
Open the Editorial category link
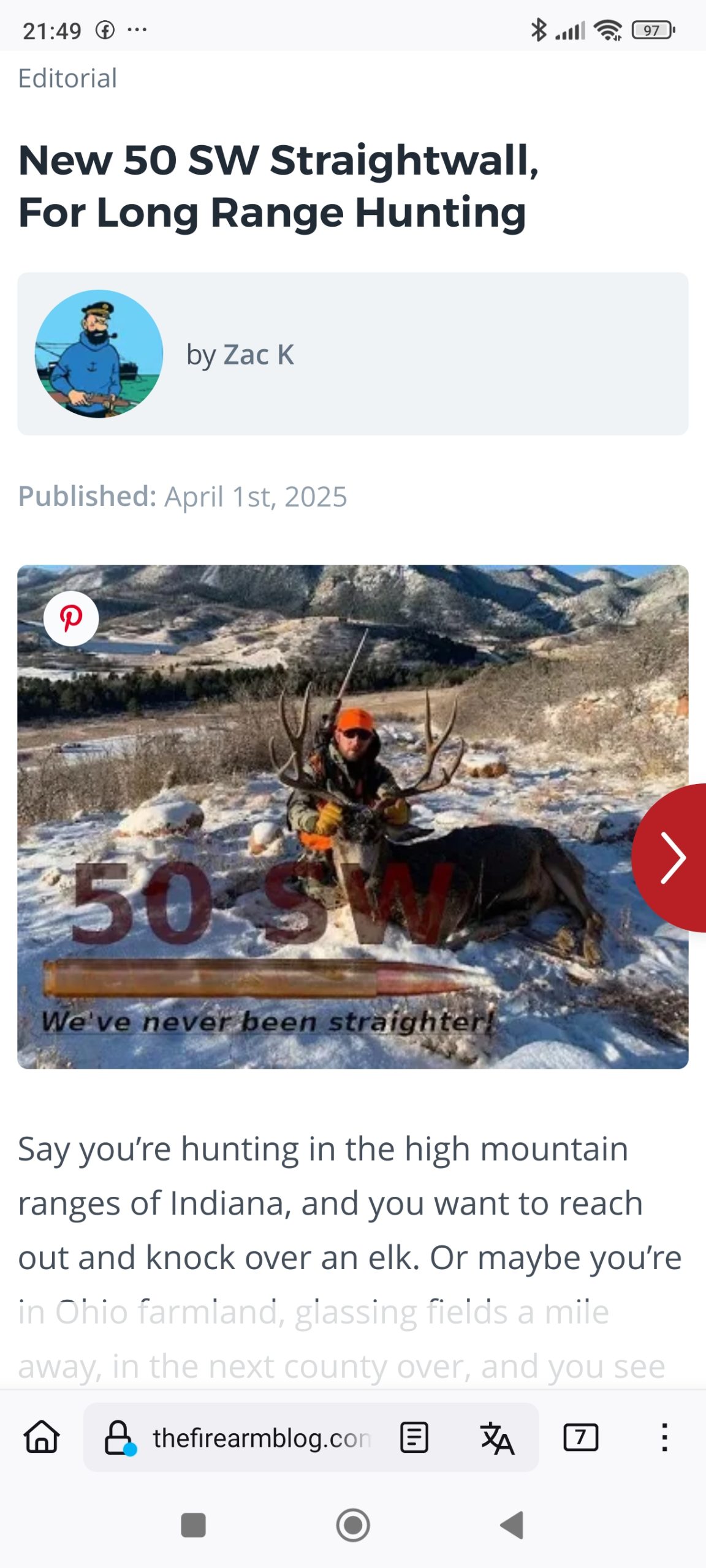click(x=67, y=78)
